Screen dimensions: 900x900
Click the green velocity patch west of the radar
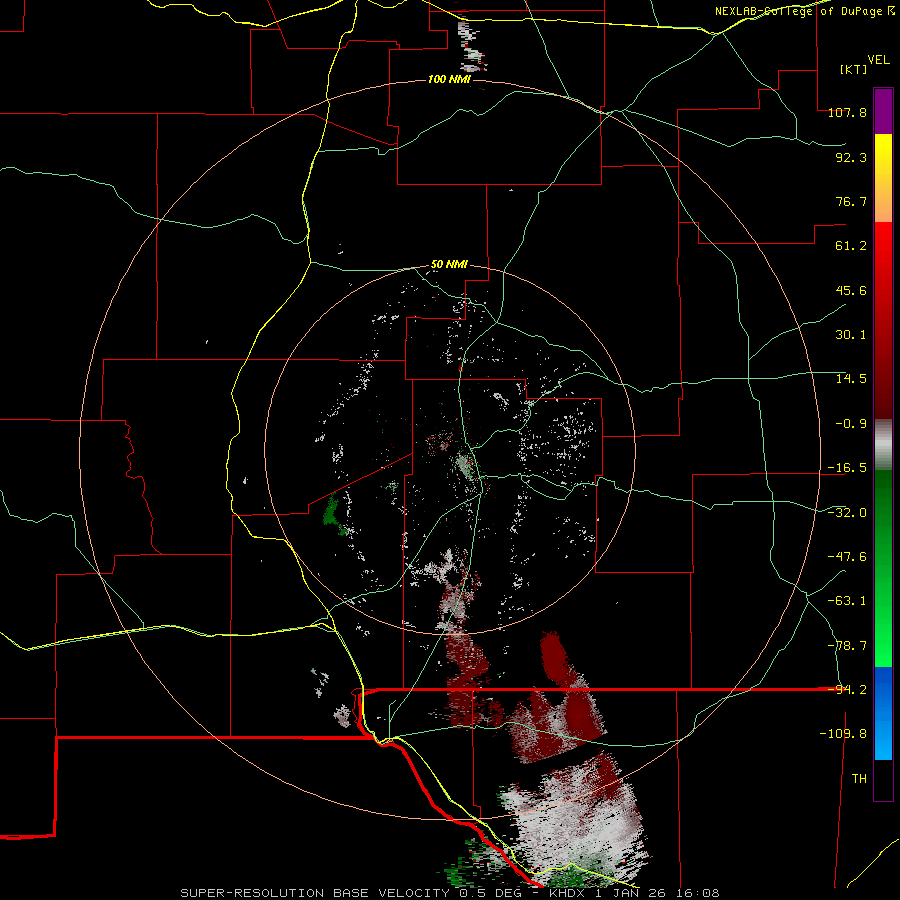[x=332, y=512]
